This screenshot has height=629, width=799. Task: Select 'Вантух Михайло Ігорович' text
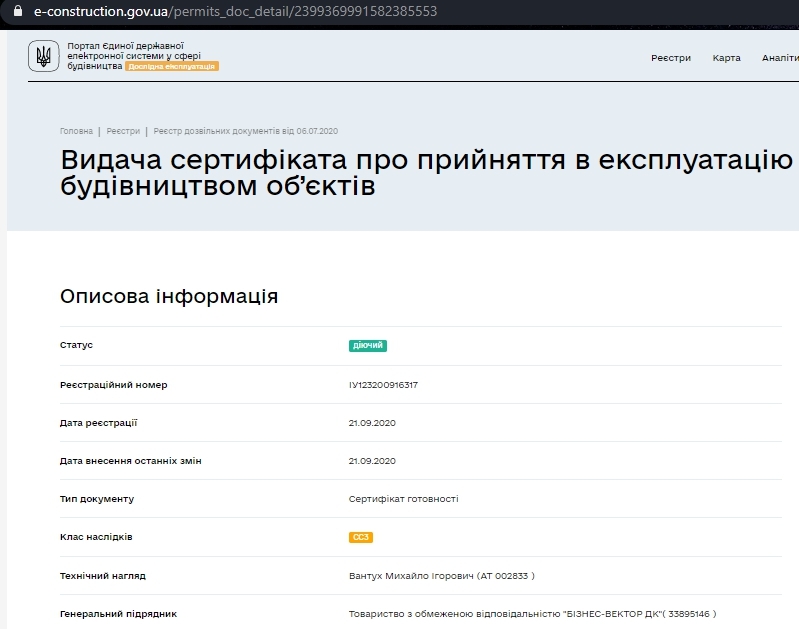pos(411,576)
